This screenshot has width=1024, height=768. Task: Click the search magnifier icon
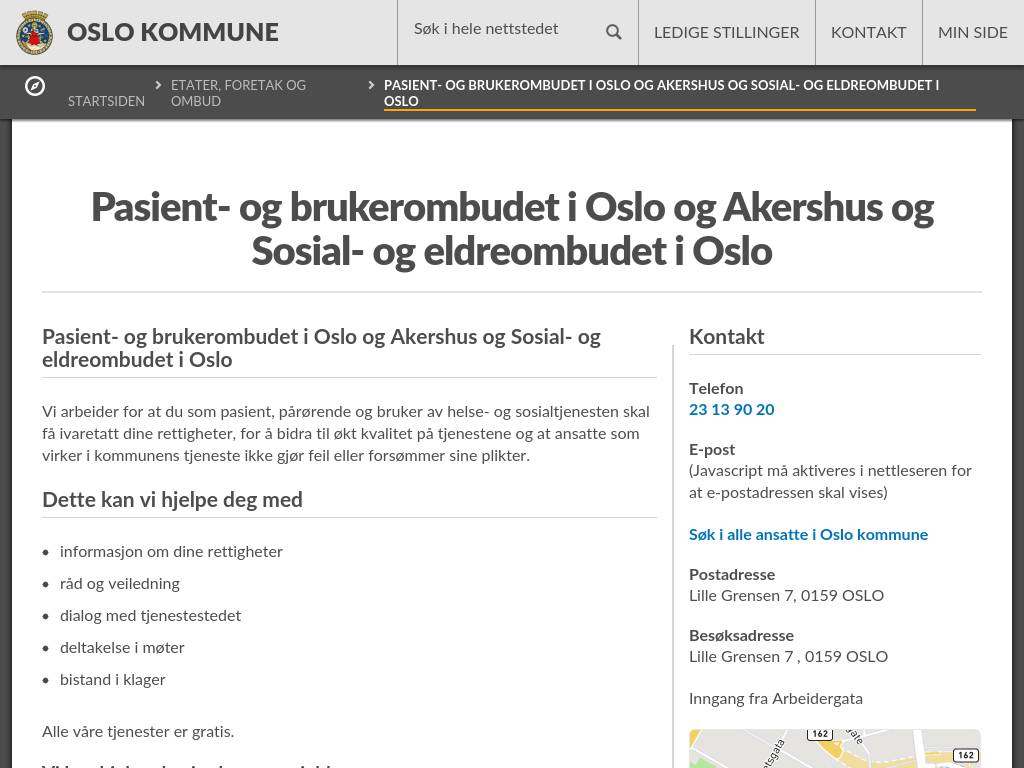click(614, 32)
